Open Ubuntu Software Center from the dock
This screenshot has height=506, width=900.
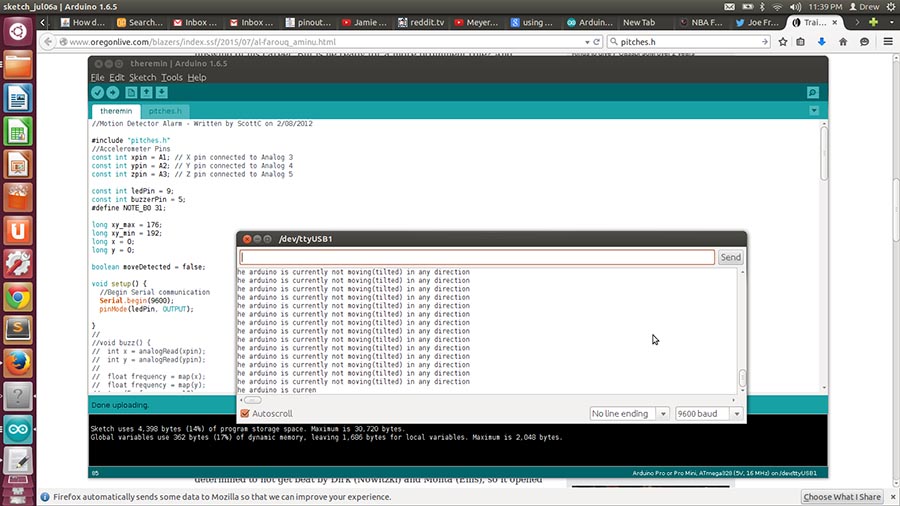click(18, 197)
